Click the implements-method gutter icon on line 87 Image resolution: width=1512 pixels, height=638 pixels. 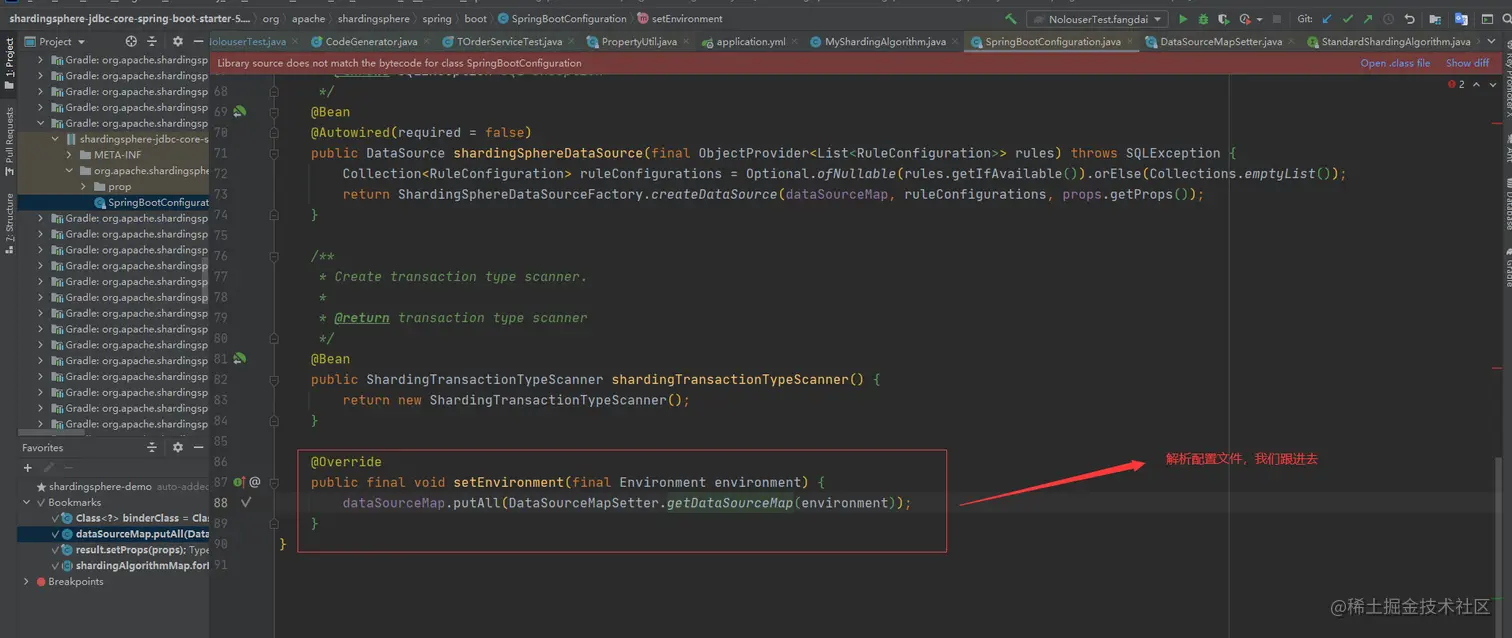pos(240,482)
